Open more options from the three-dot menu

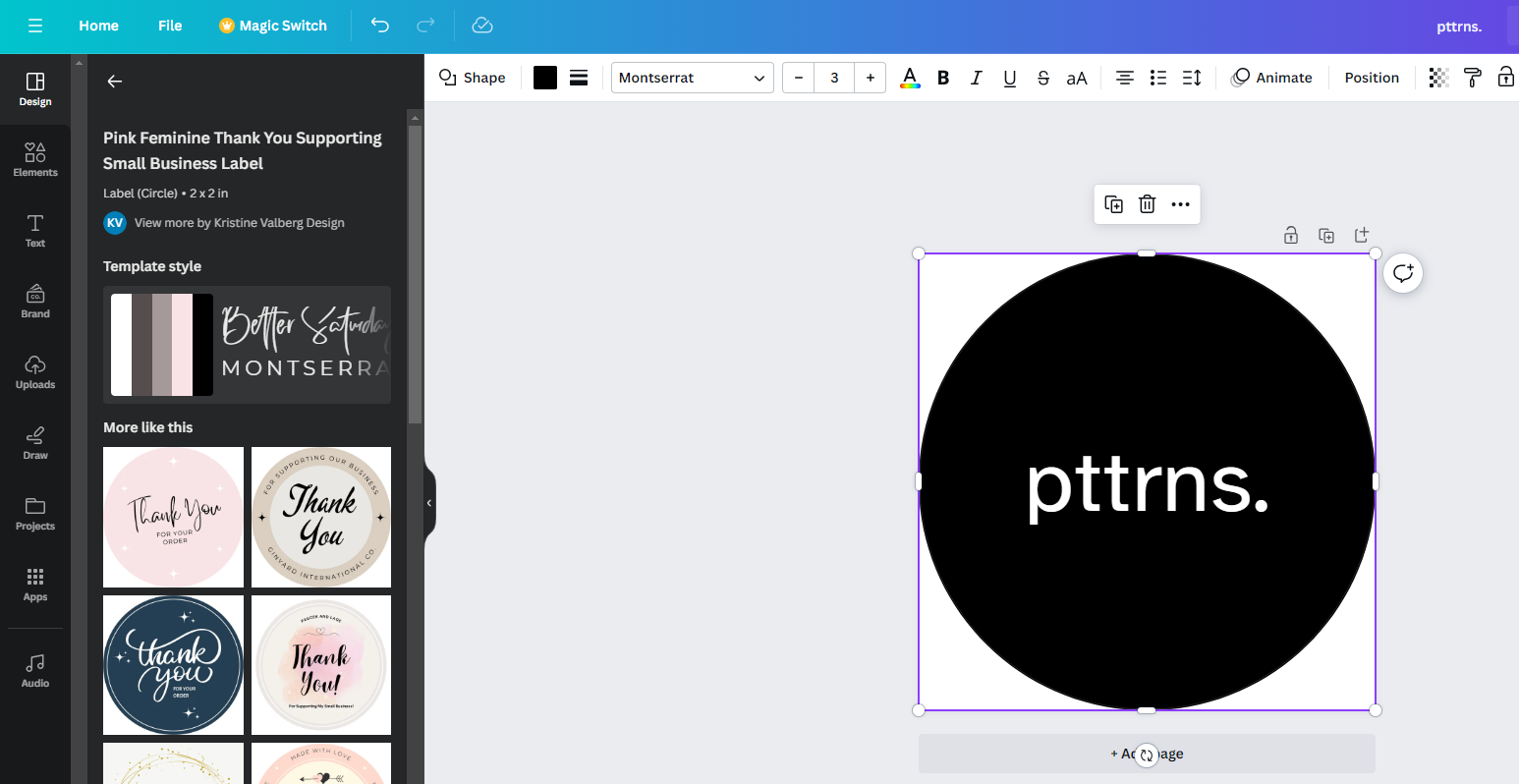click(x=1180, y=204)
